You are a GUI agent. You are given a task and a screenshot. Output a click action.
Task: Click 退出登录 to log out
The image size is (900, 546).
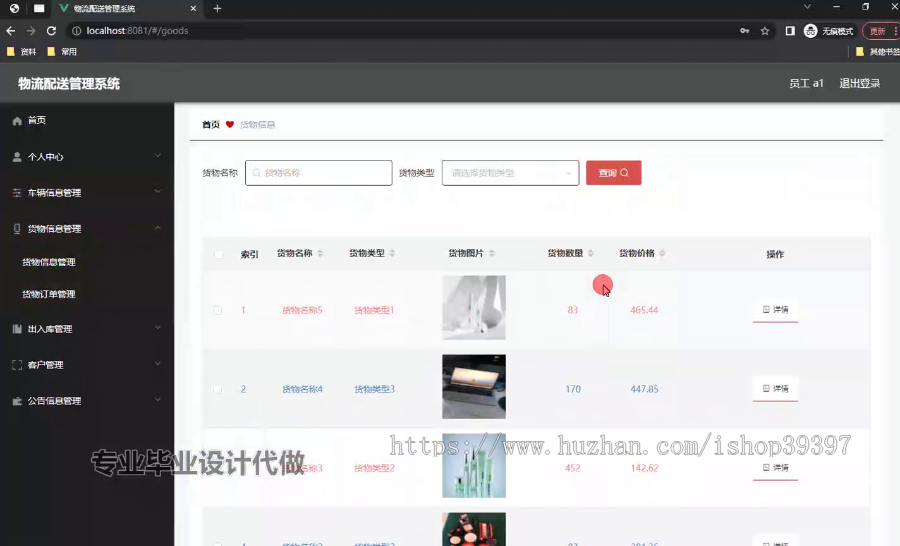(859, 84)
